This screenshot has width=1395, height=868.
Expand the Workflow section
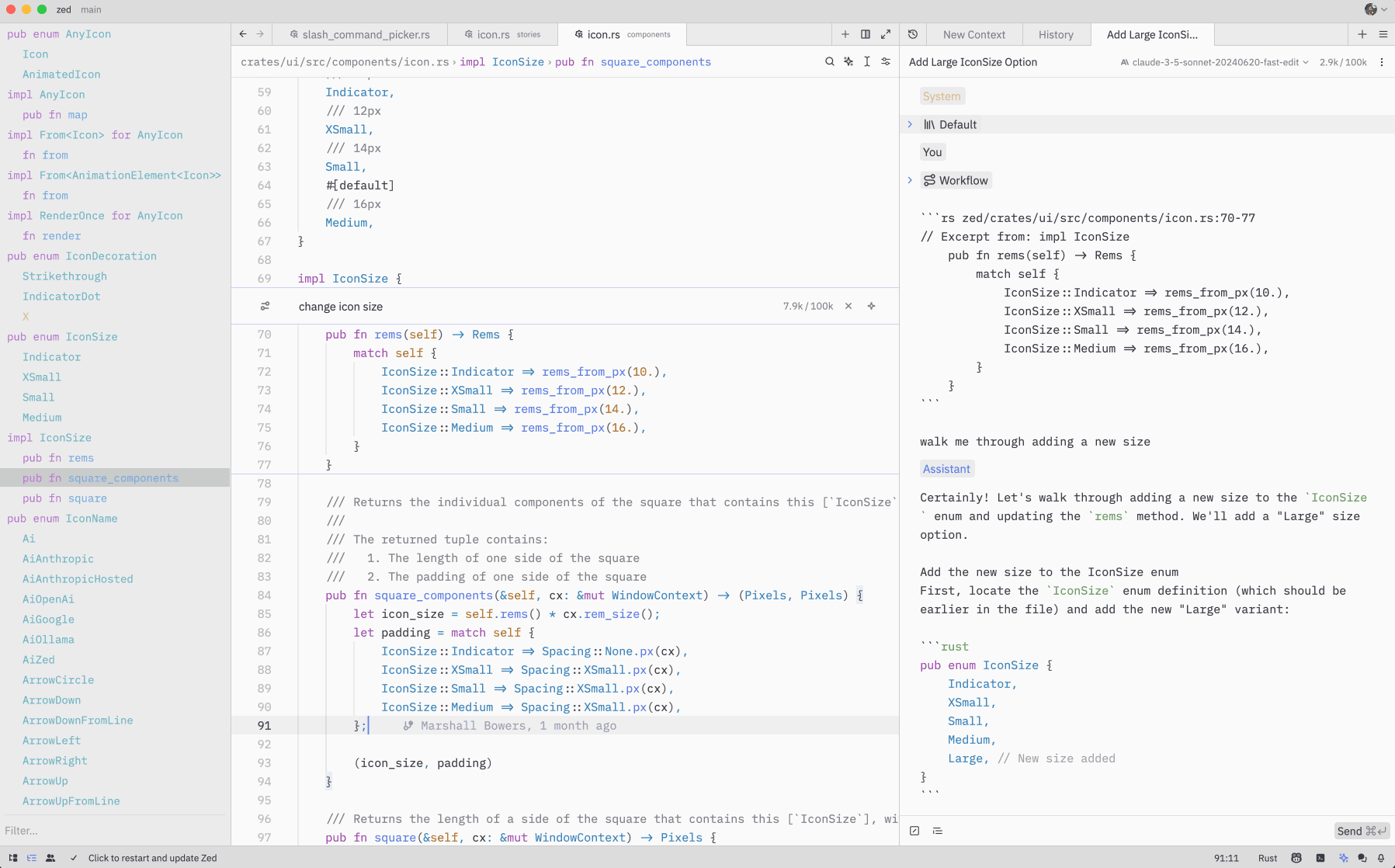910,180
